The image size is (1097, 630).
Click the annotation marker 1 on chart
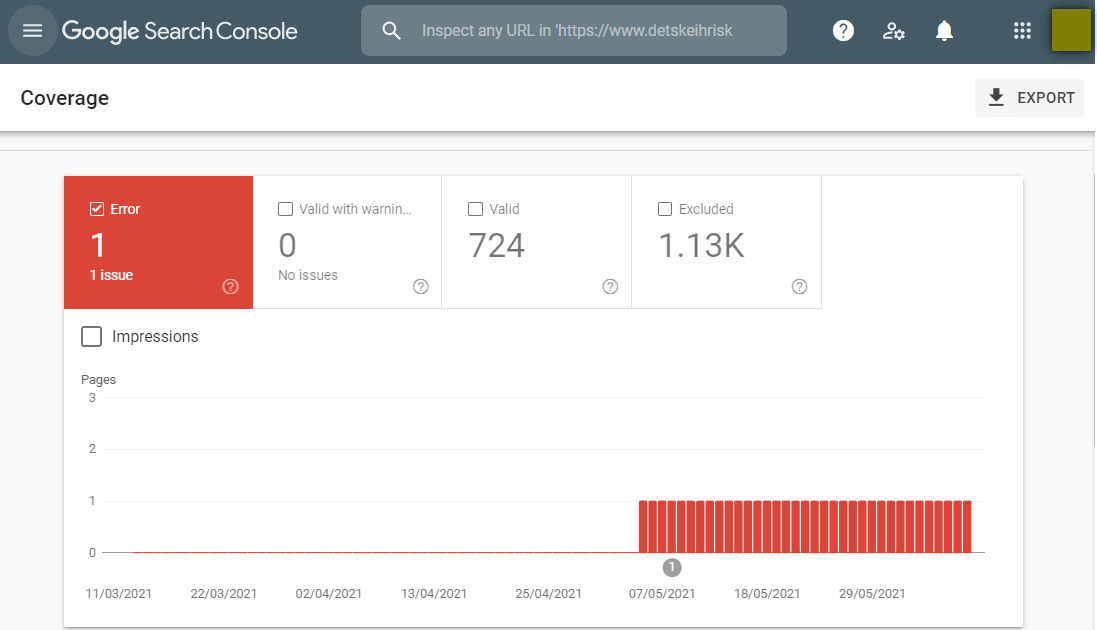tap(672, 567)
